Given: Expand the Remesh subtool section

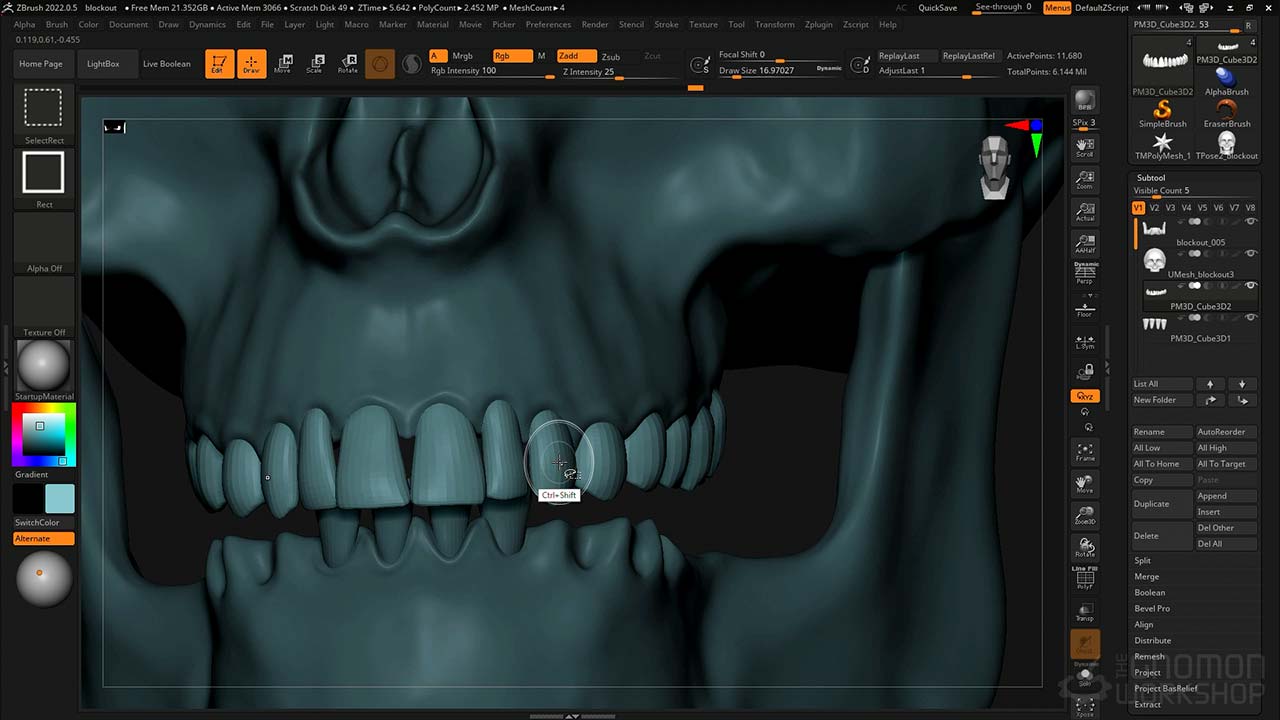Looking at the screenshot, I should coord(1149,656).
